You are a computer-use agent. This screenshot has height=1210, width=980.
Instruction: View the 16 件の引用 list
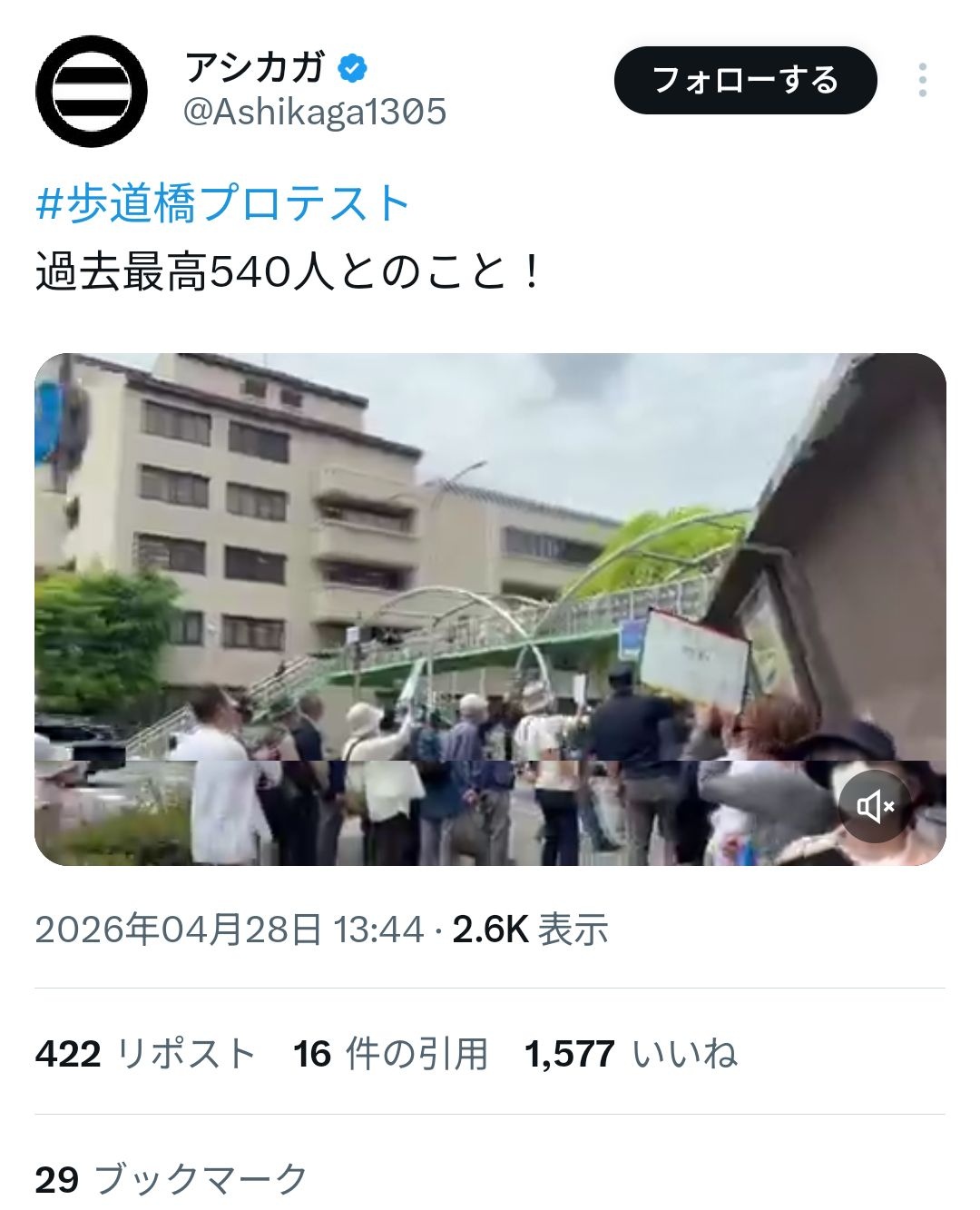tap(391, 1054)
